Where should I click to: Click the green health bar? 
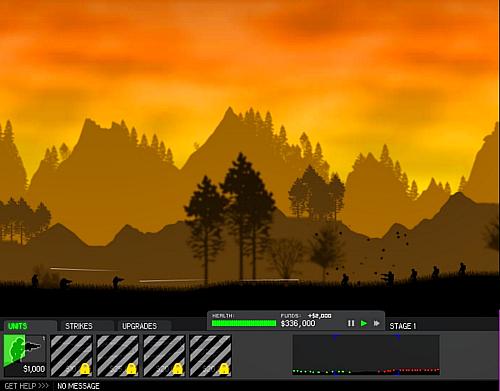click(244, 323)
